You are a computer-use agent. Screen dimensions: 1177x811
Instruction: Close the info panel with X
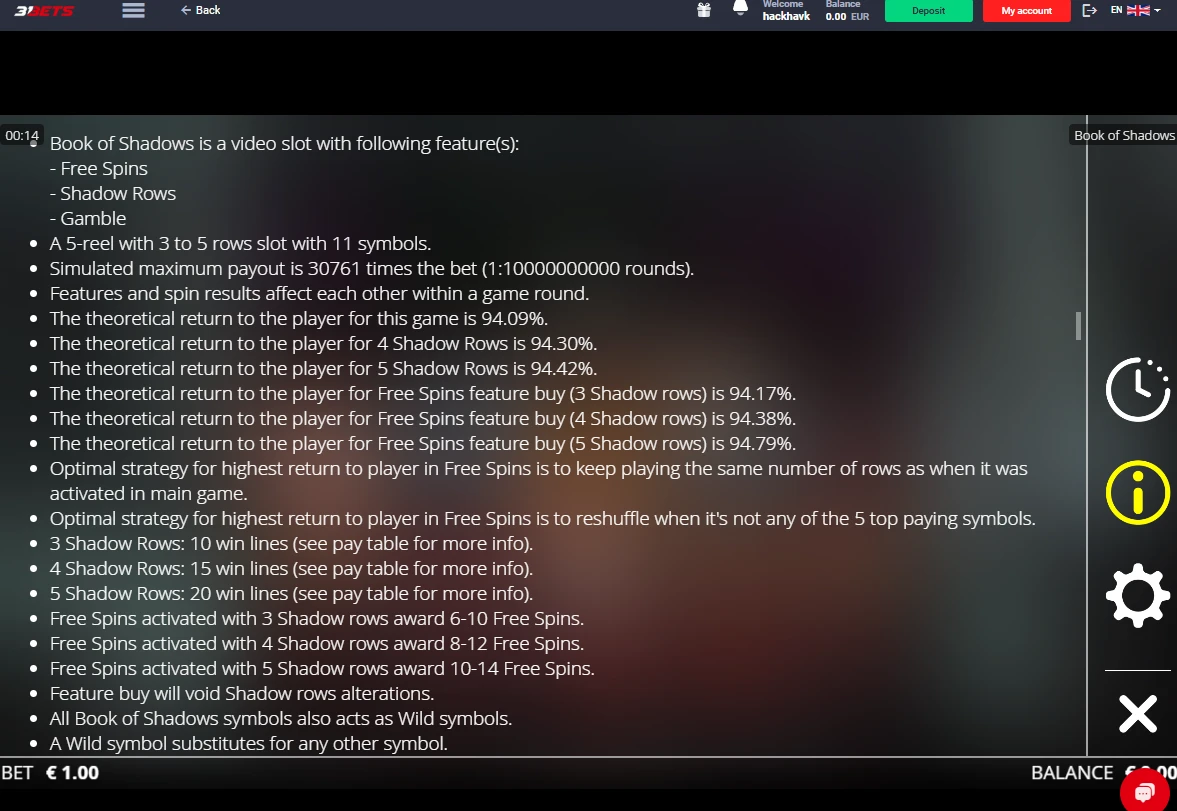(x=1137, y=713)
